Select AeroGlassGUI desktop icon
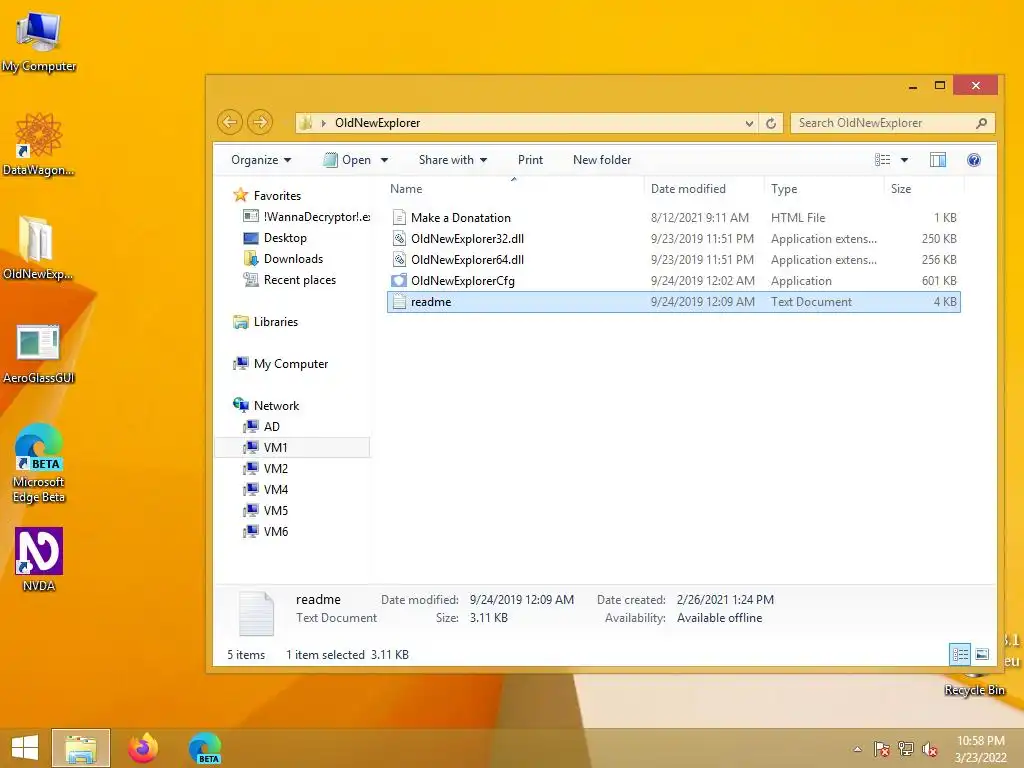The height and width of the screenshot is (768, 1024). [39, 353]
